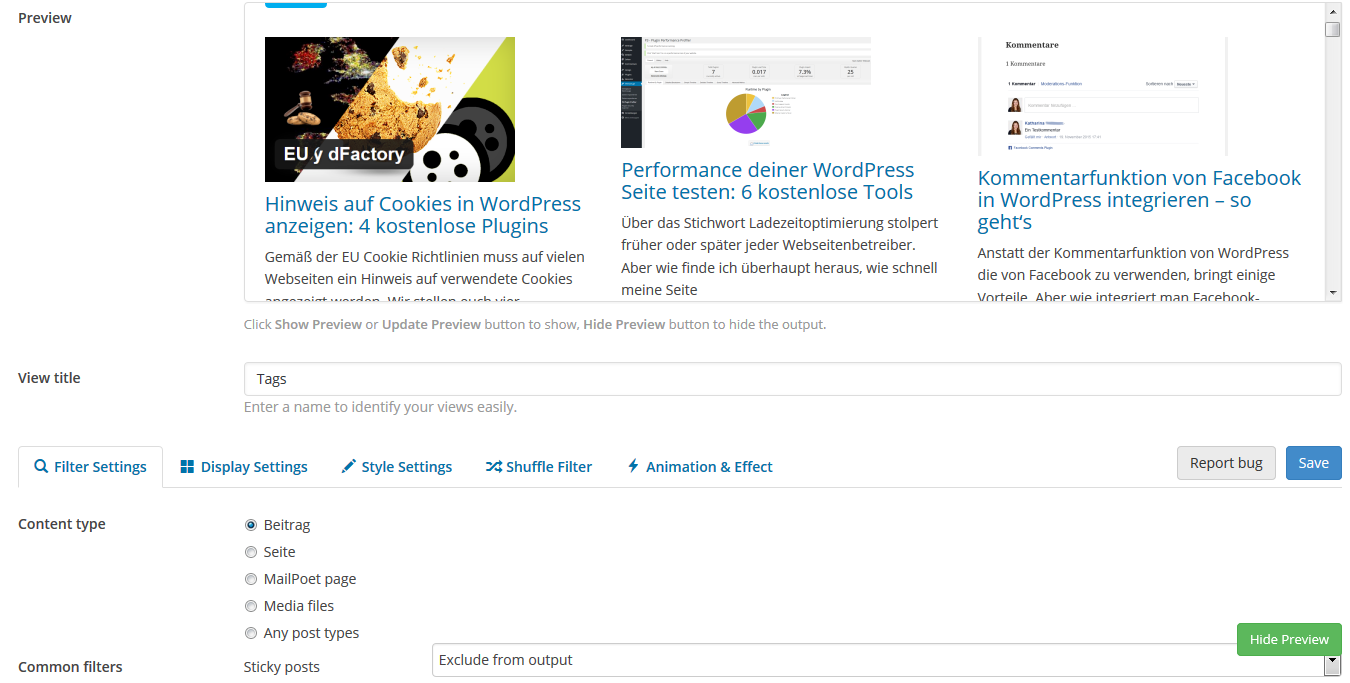This screenshot has height=683, width=1350.
Task: Click the Content type label
Action: point(61,524)
